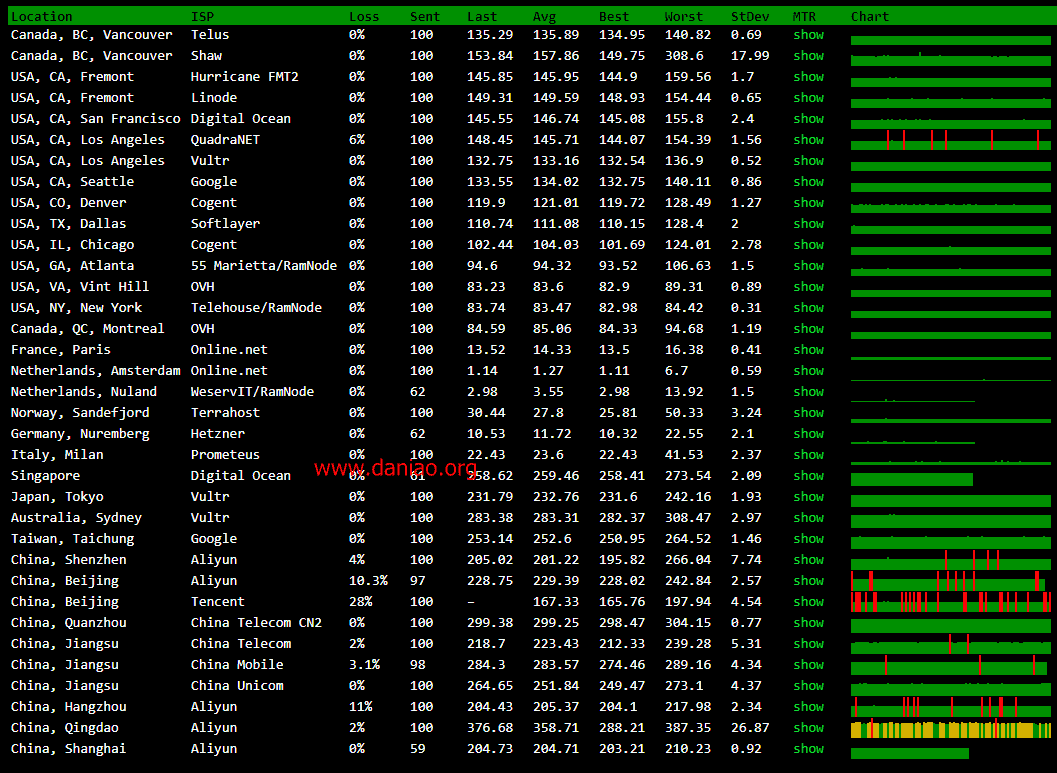Click the 308.6 worst value
The width and height of the screenshot is (1057, 773).
click(x=684, y=55)
